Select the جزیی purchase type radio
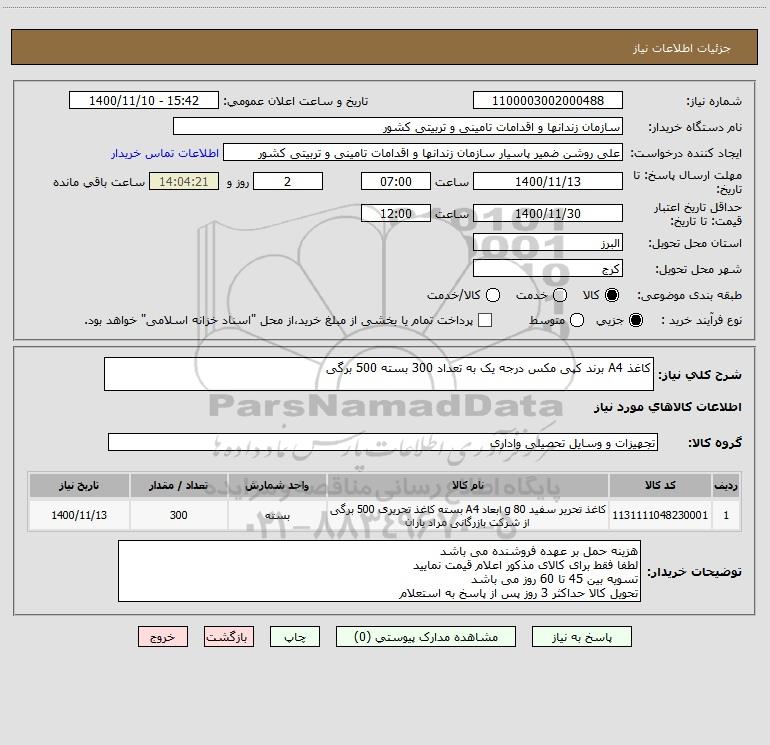The image size is (770, 745). pos(635,320)
